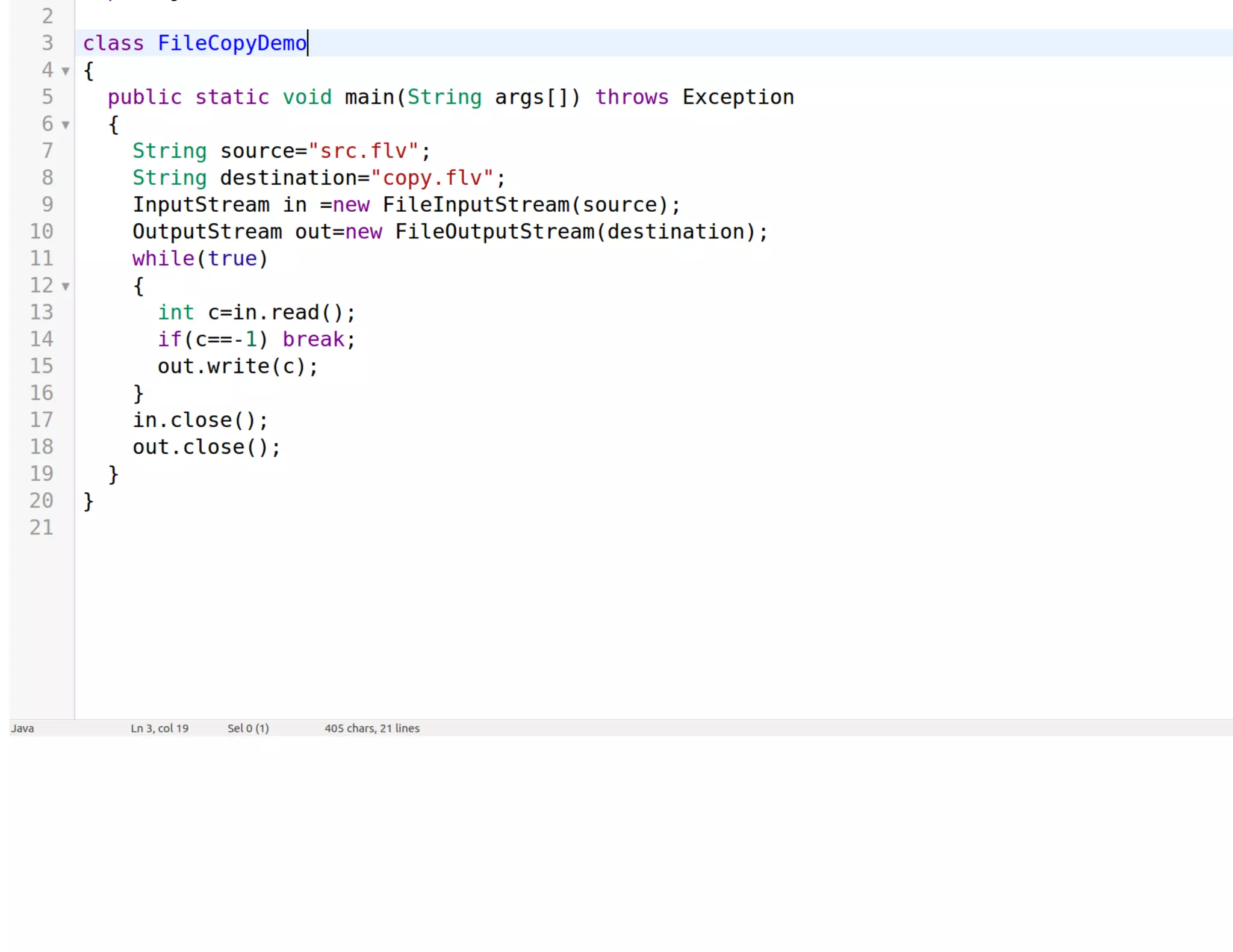Image resolution: width=1233 pixels, height=952 pixels.
Task: Click line number 21 in the gutter
Action: tap(42, 528)
